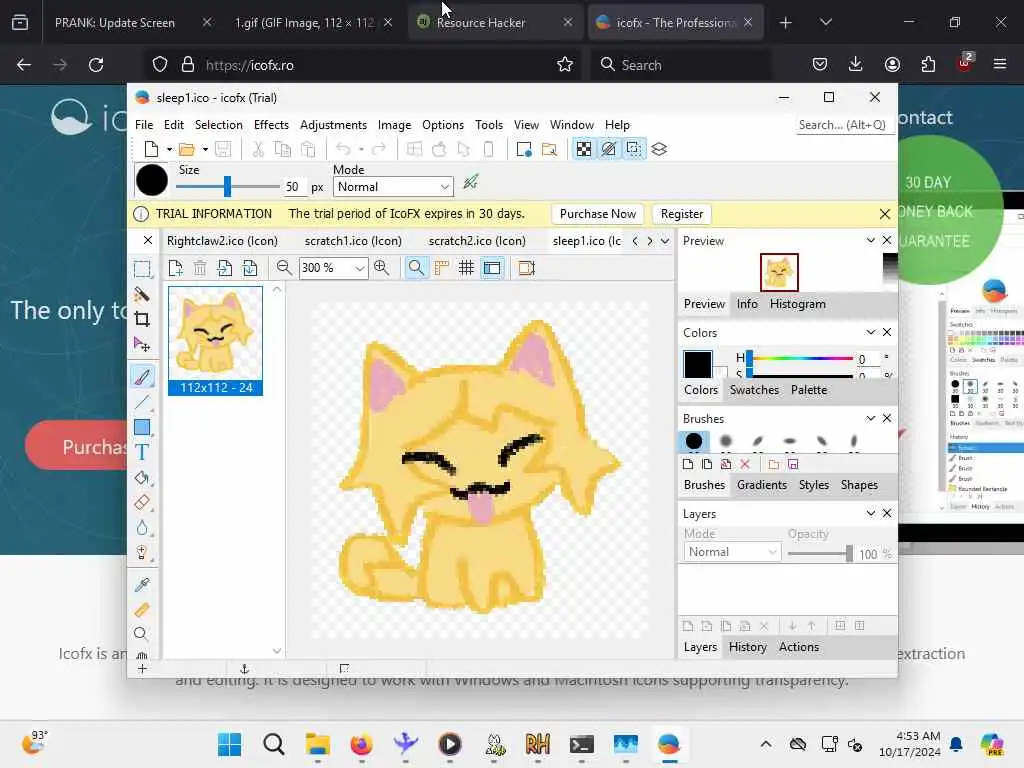This screenshot has height=768, width=1024.
Task: Switch to scratch1.ico document tab
Action: pyautogui.click(x=353, y=241)
